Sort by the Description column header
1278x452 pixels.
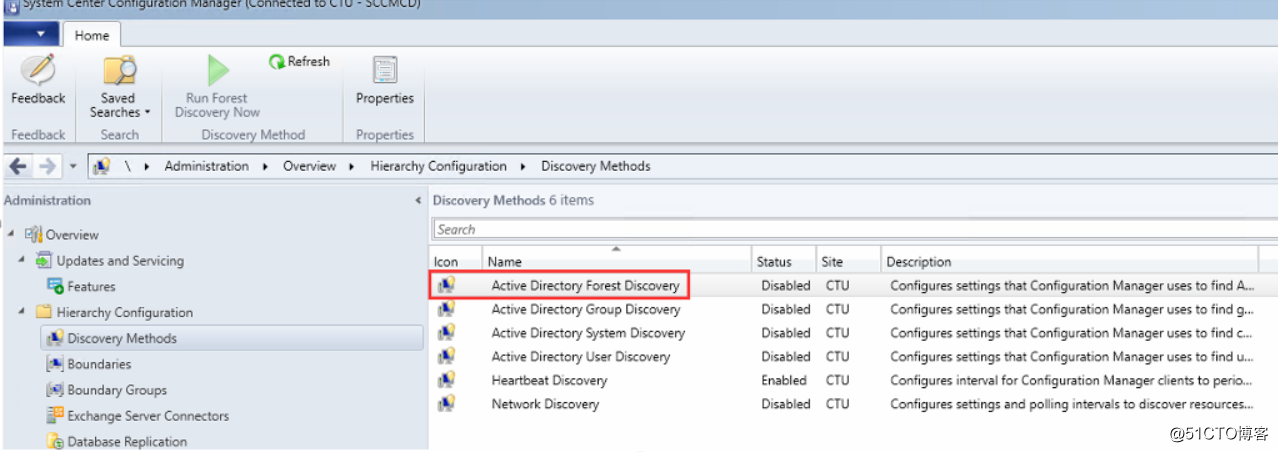(x=1069, y=262)
